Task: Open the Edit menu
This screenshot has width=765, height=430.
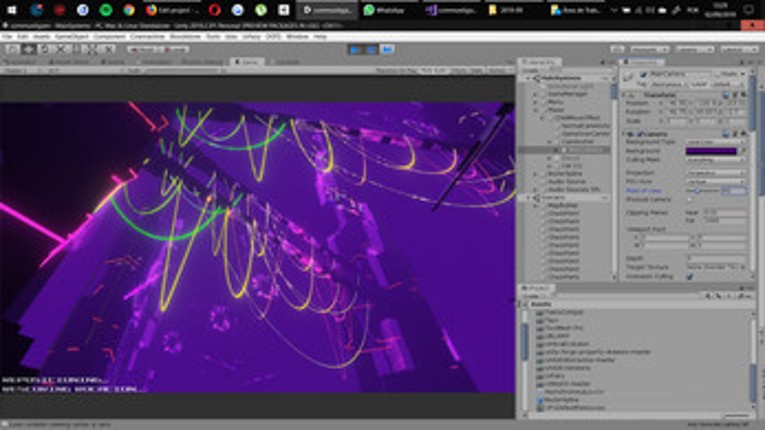Action: 22,37
